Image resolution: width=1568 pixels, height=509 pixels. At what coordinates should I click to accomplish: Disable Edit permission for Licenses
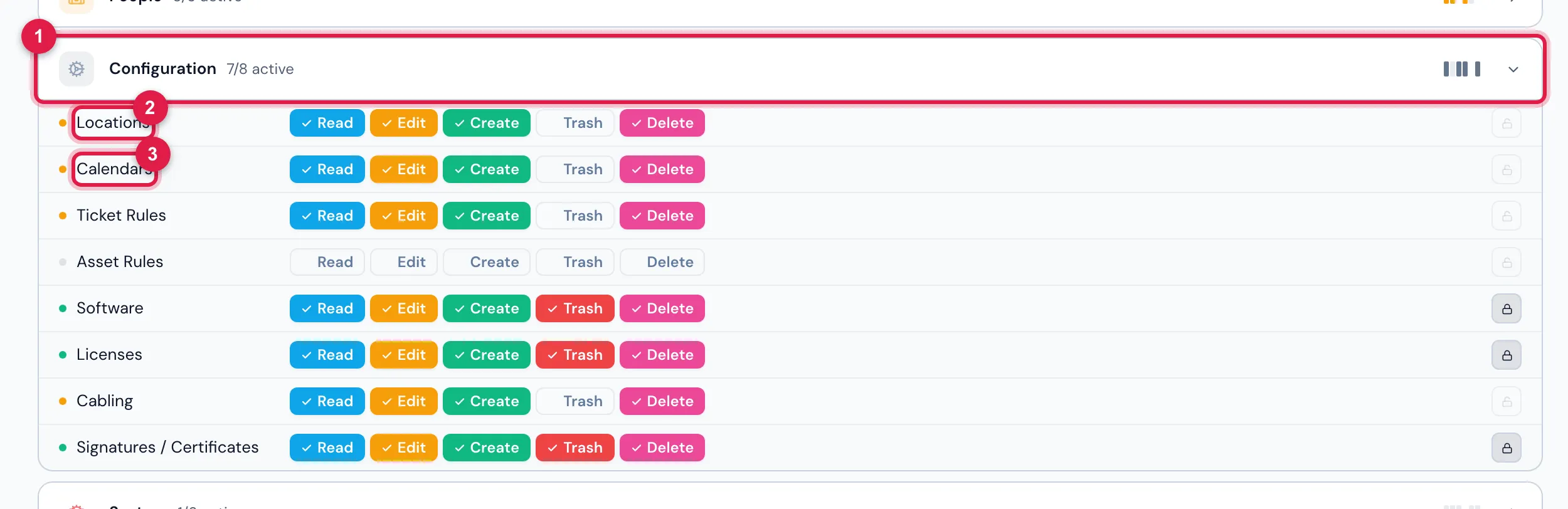[404, 355]
